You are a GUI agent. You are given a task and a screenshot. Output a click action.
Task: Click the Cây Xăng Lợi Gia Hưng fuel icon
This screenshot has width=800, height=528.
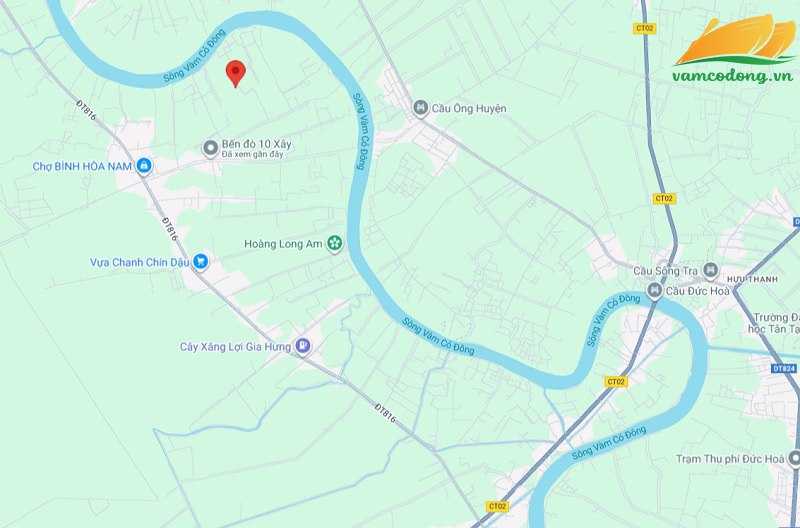coord(303,346)
